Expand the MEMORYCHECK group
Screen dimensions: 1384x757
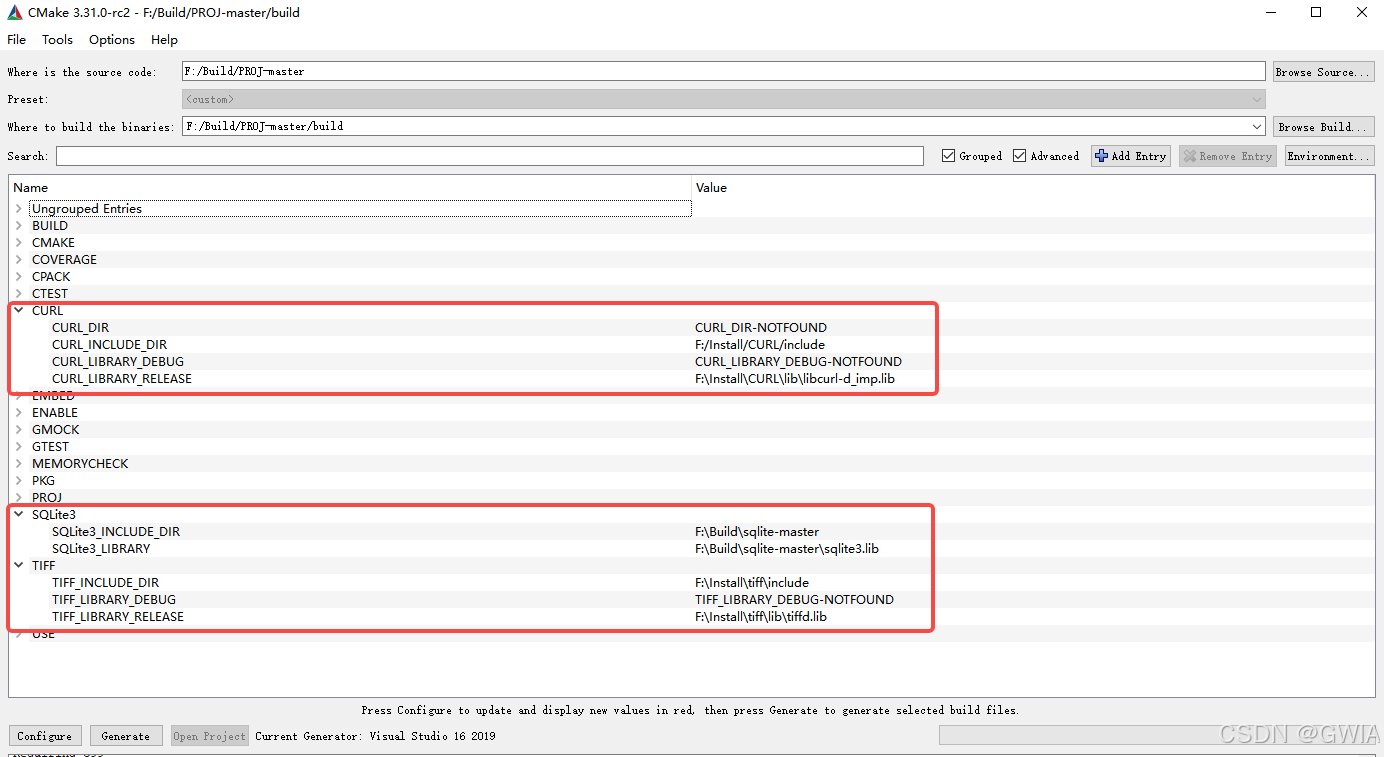(19, 464)
